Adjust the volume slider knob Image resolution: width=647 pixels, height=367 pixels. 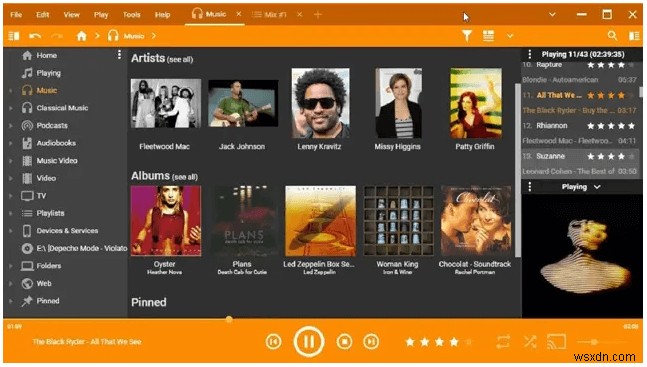pos(594,342)
